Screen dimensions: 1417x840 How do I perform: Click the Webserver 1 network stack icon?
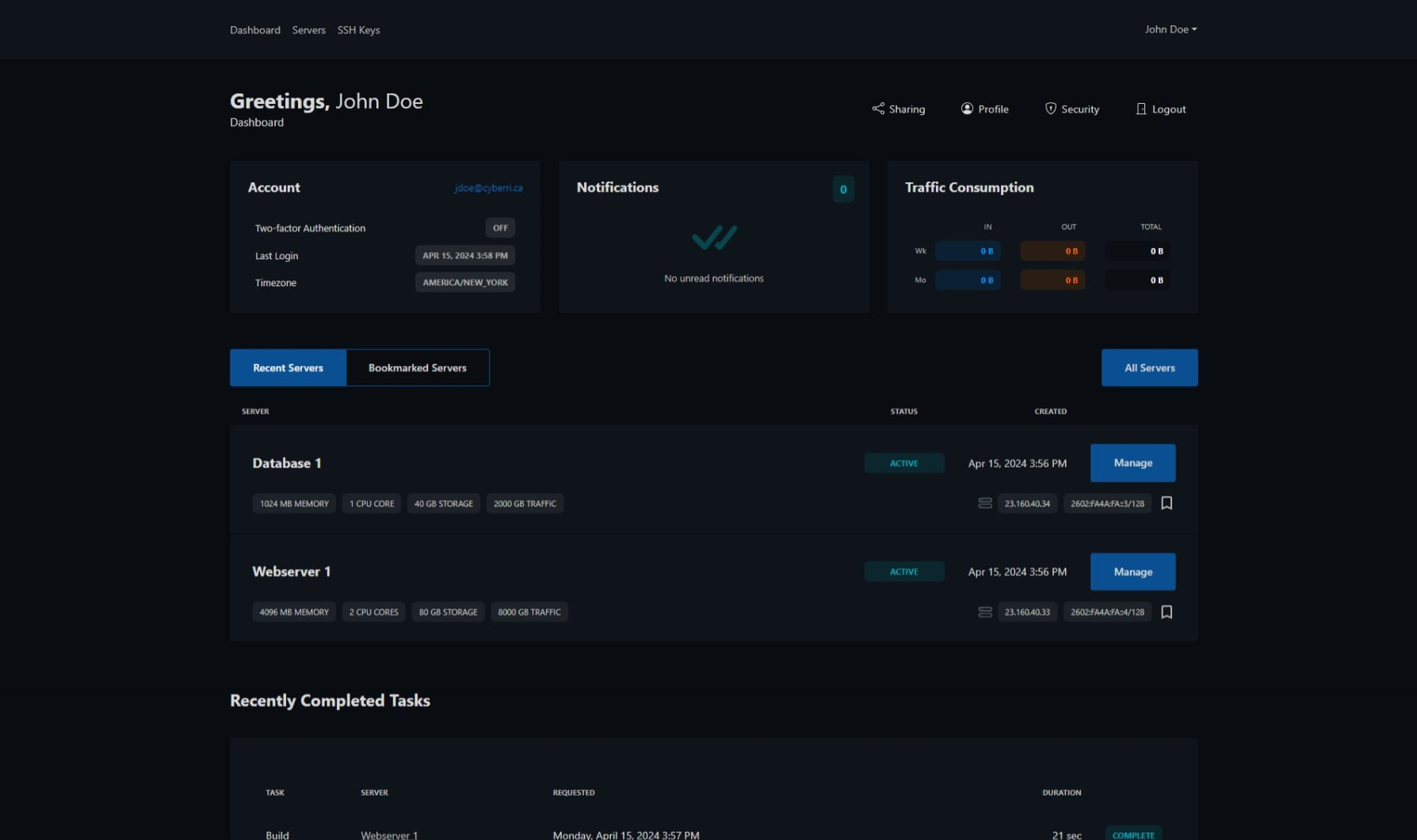coord(984,612)
